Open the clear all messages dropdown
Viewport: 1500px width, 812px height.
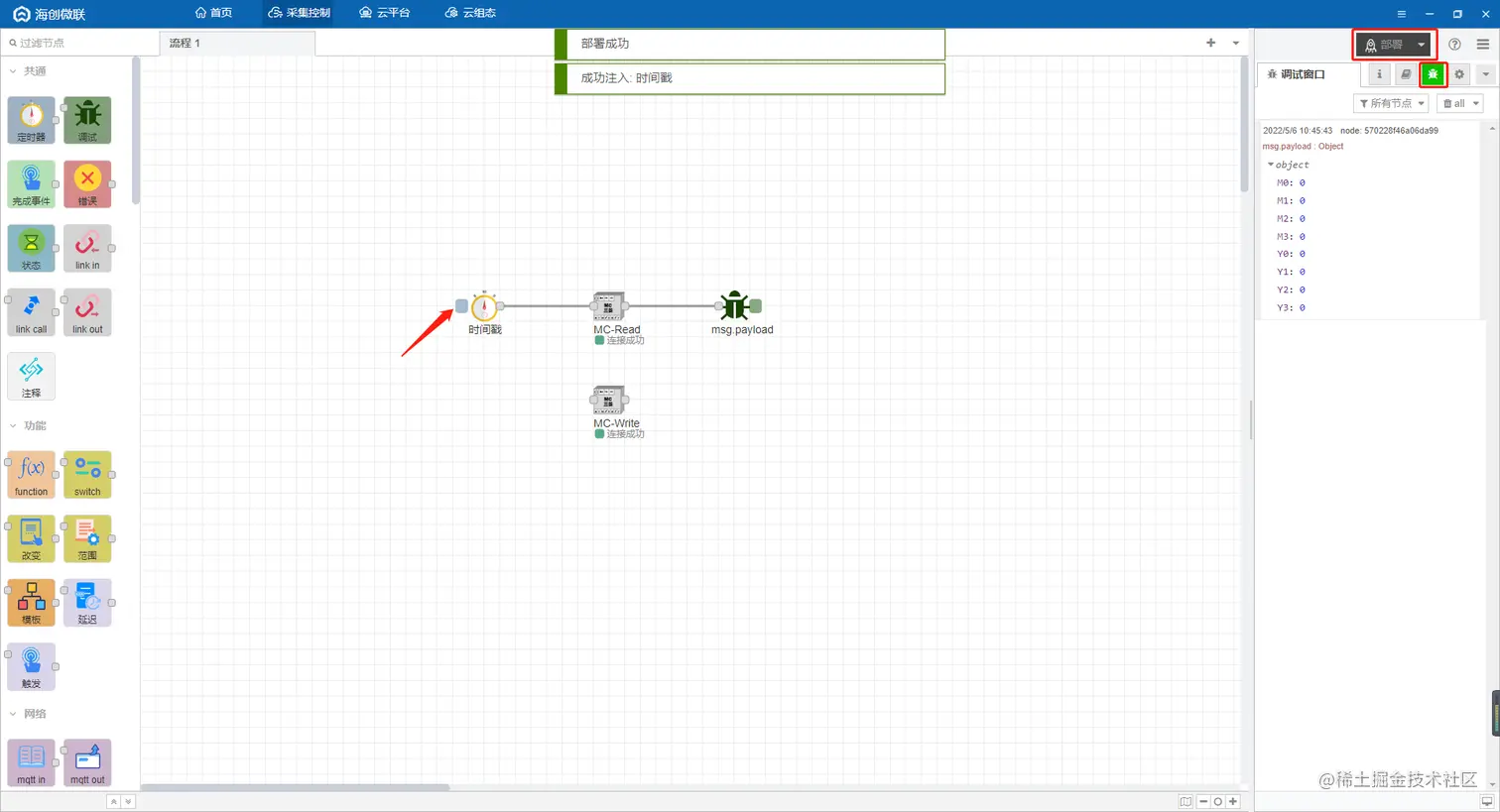click(1460, 103)
